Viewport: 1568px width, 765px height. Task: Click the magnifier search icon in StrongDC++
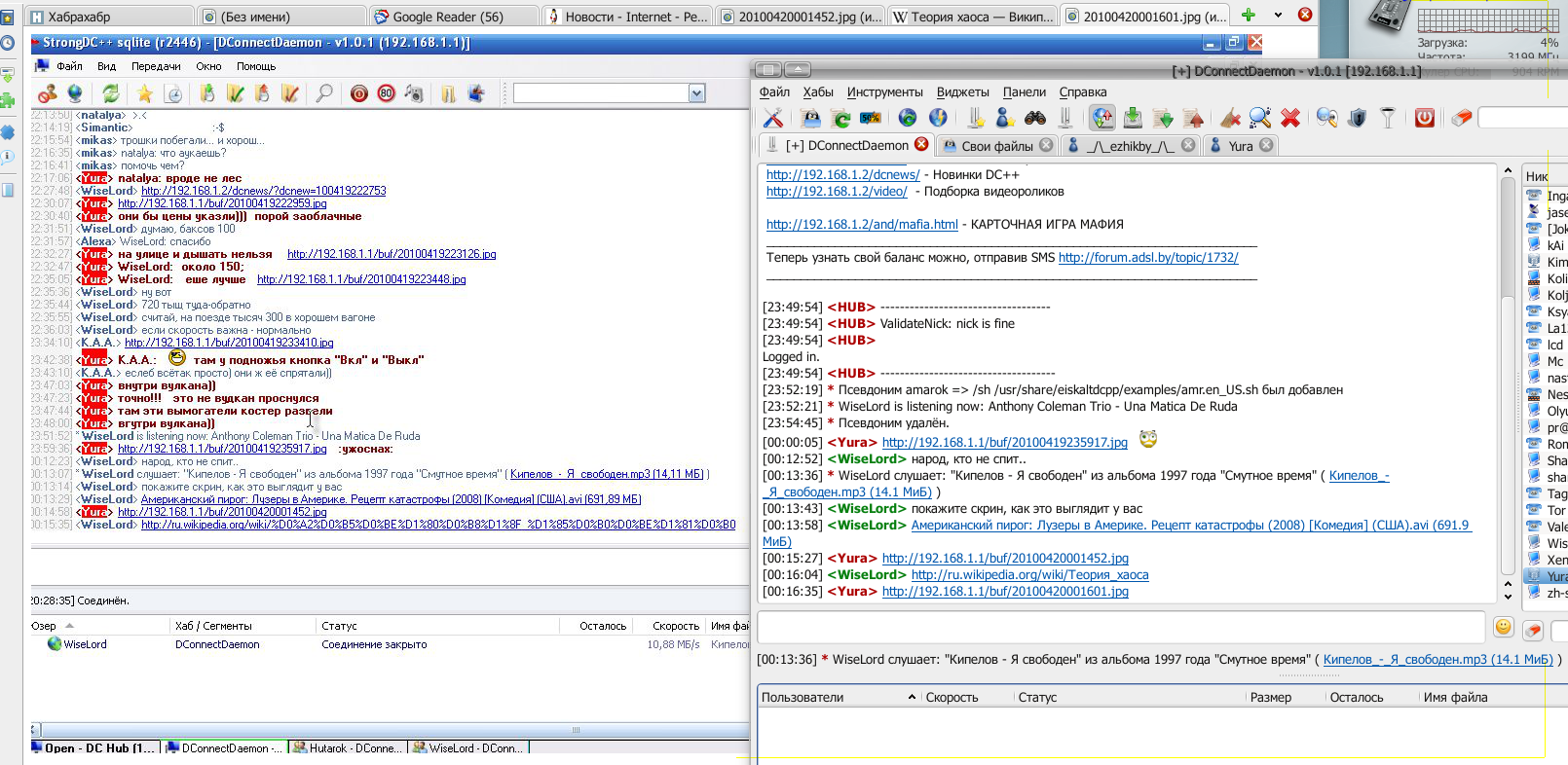(324, 93)
